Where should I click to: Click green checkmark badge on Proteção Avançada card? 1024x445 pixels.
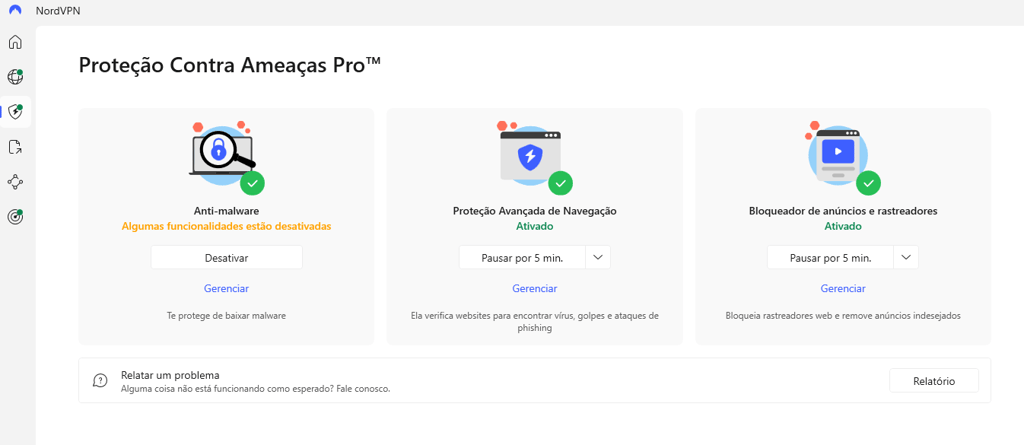pos(560,183)
